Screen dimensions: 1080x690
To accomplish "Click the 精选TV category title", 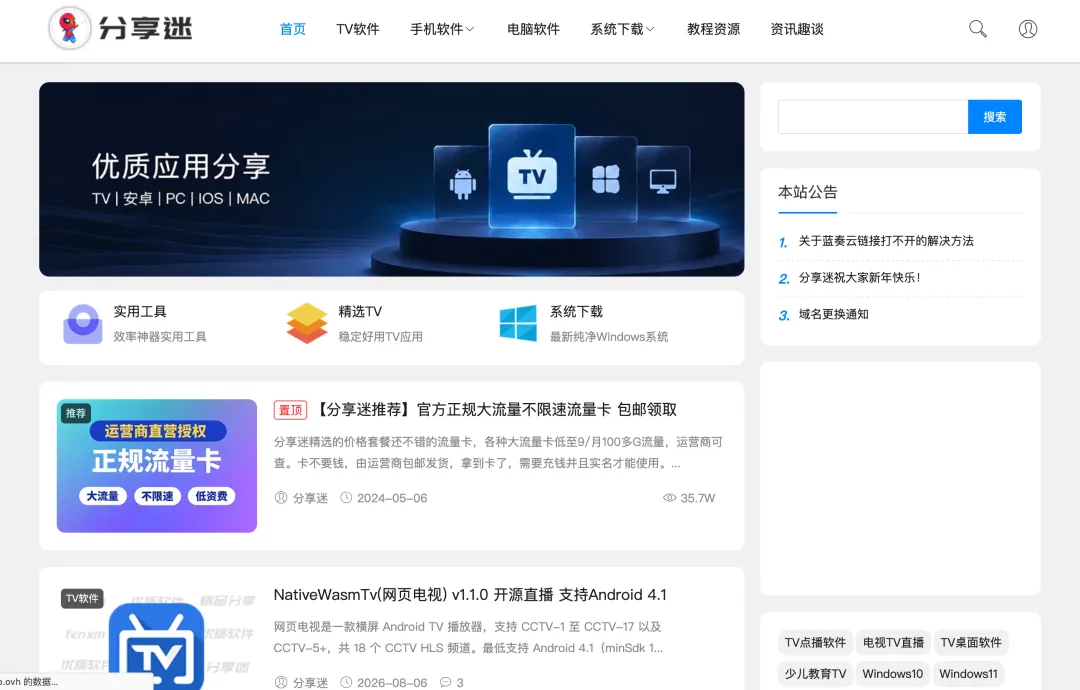I will (x=360, y=312).
